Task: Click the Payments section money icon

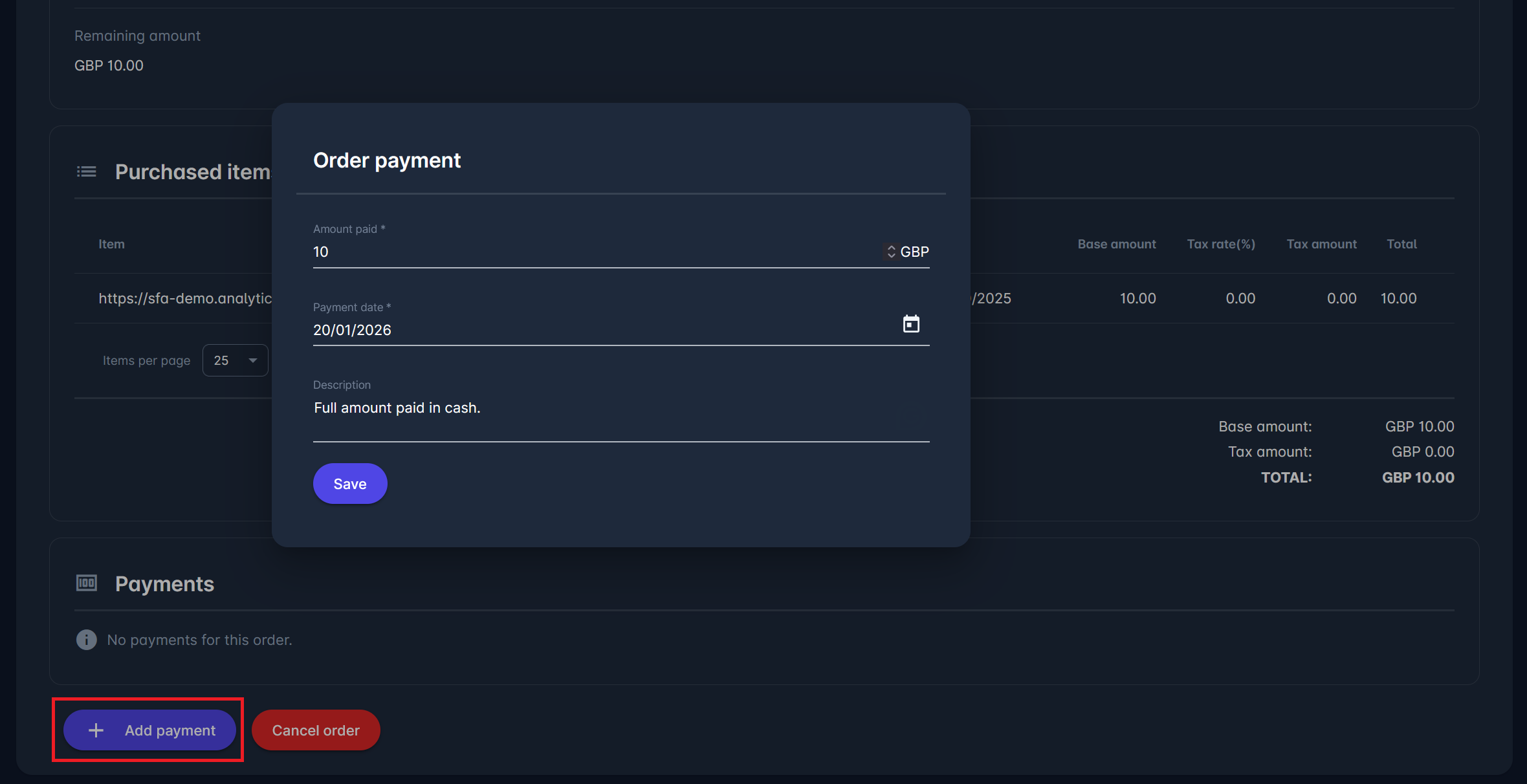Action: pos(87,583)
